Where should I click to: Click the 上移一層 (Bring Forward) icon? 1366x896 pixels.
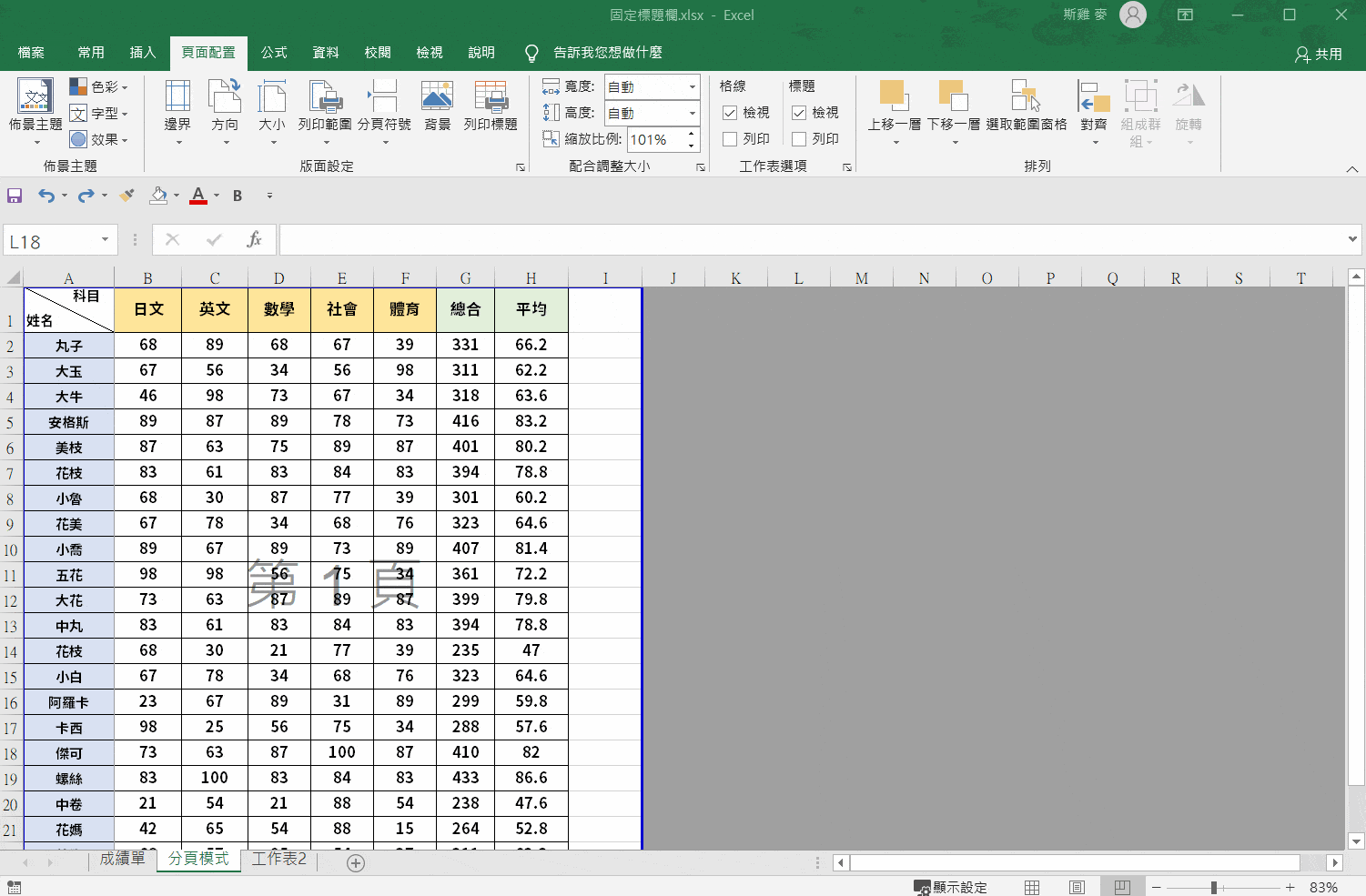click(893, 100)
